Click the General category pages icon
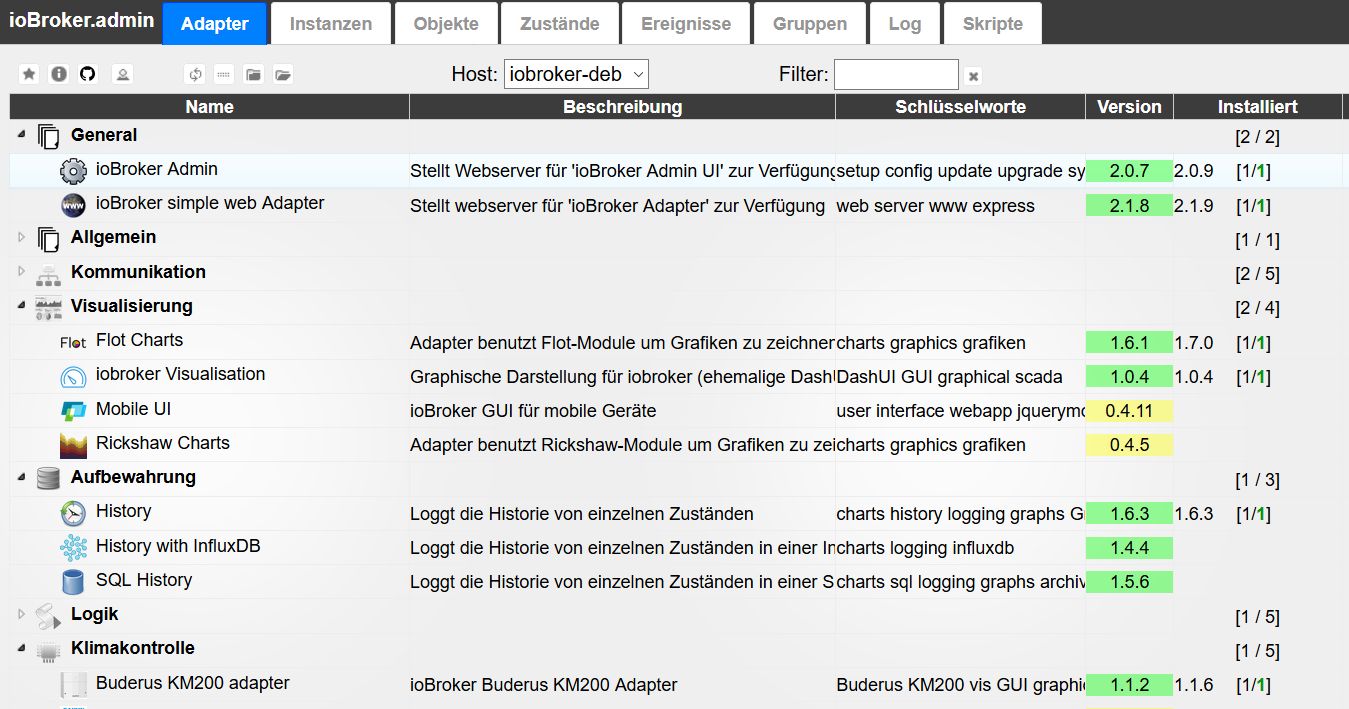The width and height of the screenshot is (1349, 709). tap(49, 136)
